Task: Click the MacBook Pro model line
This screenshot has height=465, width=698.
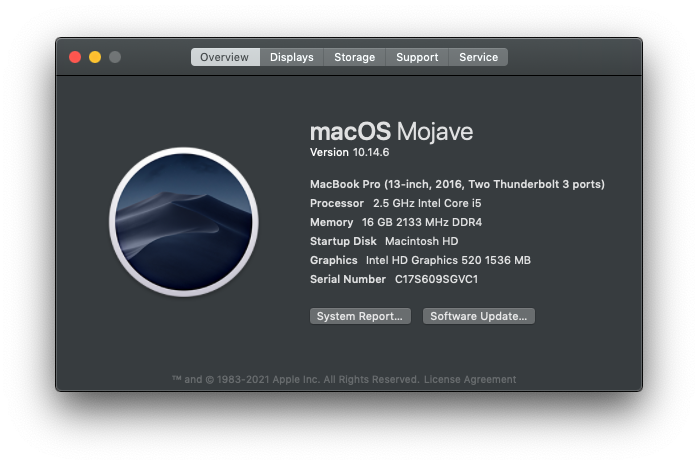Action: point(457,184)
